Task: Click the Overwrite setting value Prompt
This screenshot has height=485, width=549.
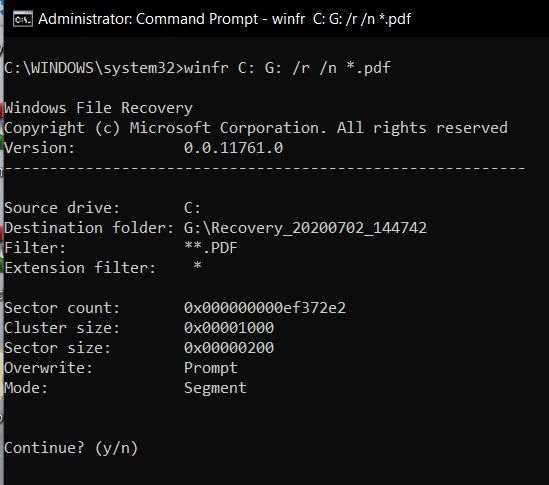Action: [x=211, y=368]
